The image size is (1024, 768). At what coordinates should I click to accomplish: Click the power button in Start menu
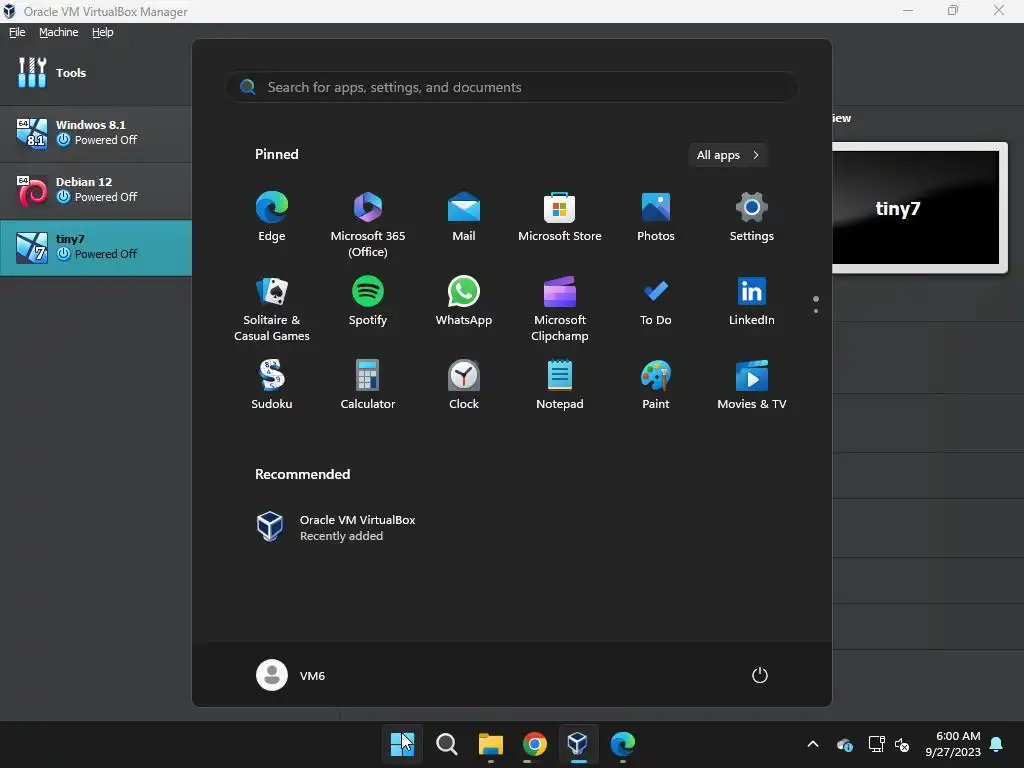tap(760, 675)
